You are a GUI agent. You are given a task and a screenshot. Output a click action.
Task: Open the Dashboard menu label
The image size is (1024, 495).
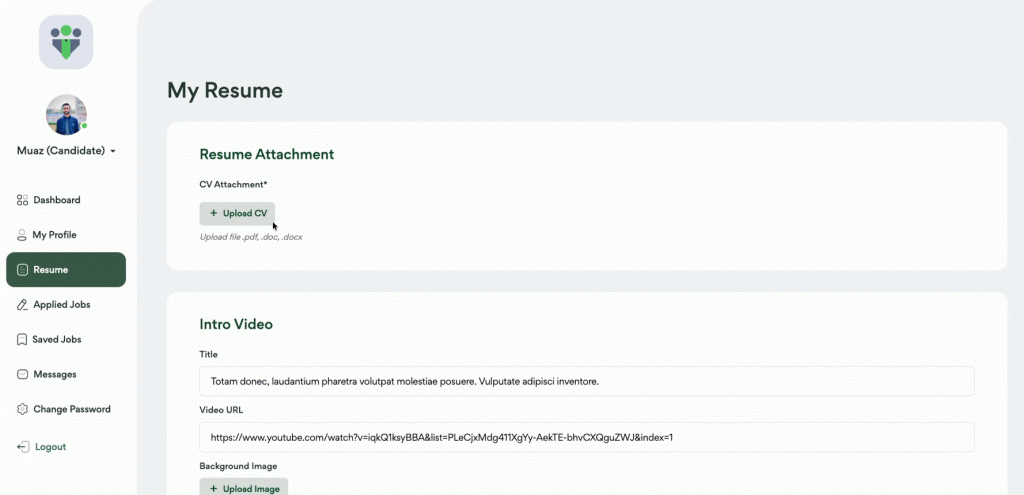click(57, 200)
